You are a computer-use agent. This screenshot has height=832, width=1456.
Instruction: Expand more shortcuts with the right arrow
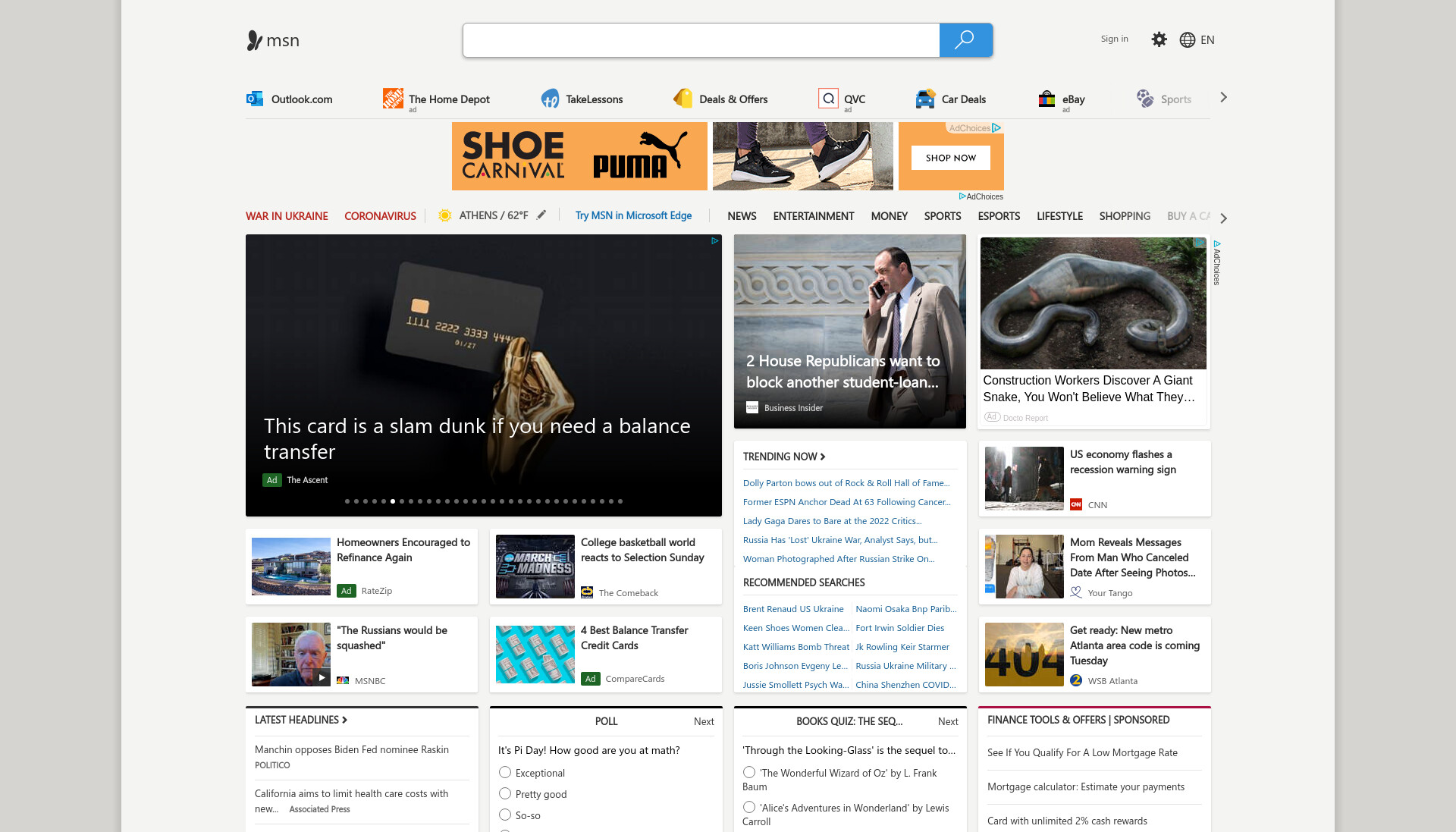pos(1223,97)
